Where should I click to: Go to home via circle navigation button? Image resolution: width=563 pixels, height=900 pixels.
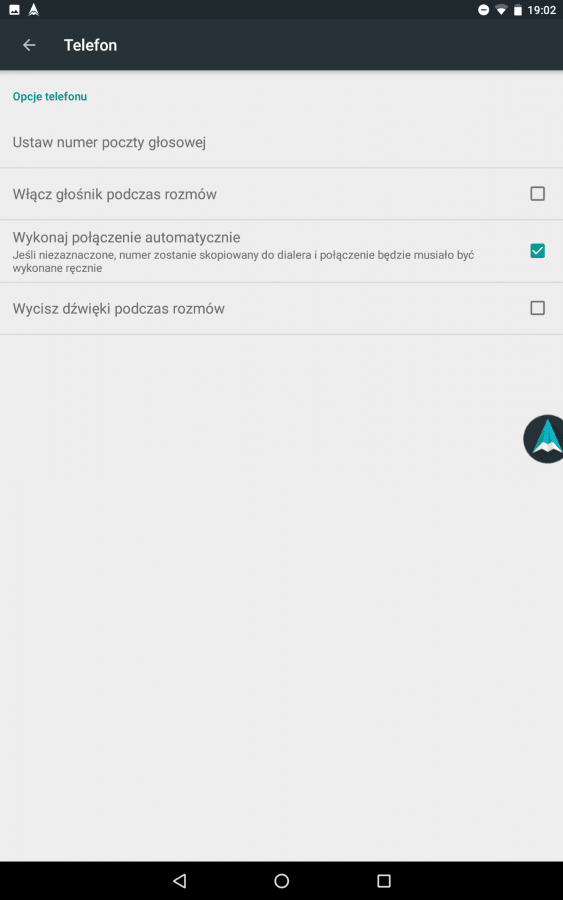(x=282, y=880)
